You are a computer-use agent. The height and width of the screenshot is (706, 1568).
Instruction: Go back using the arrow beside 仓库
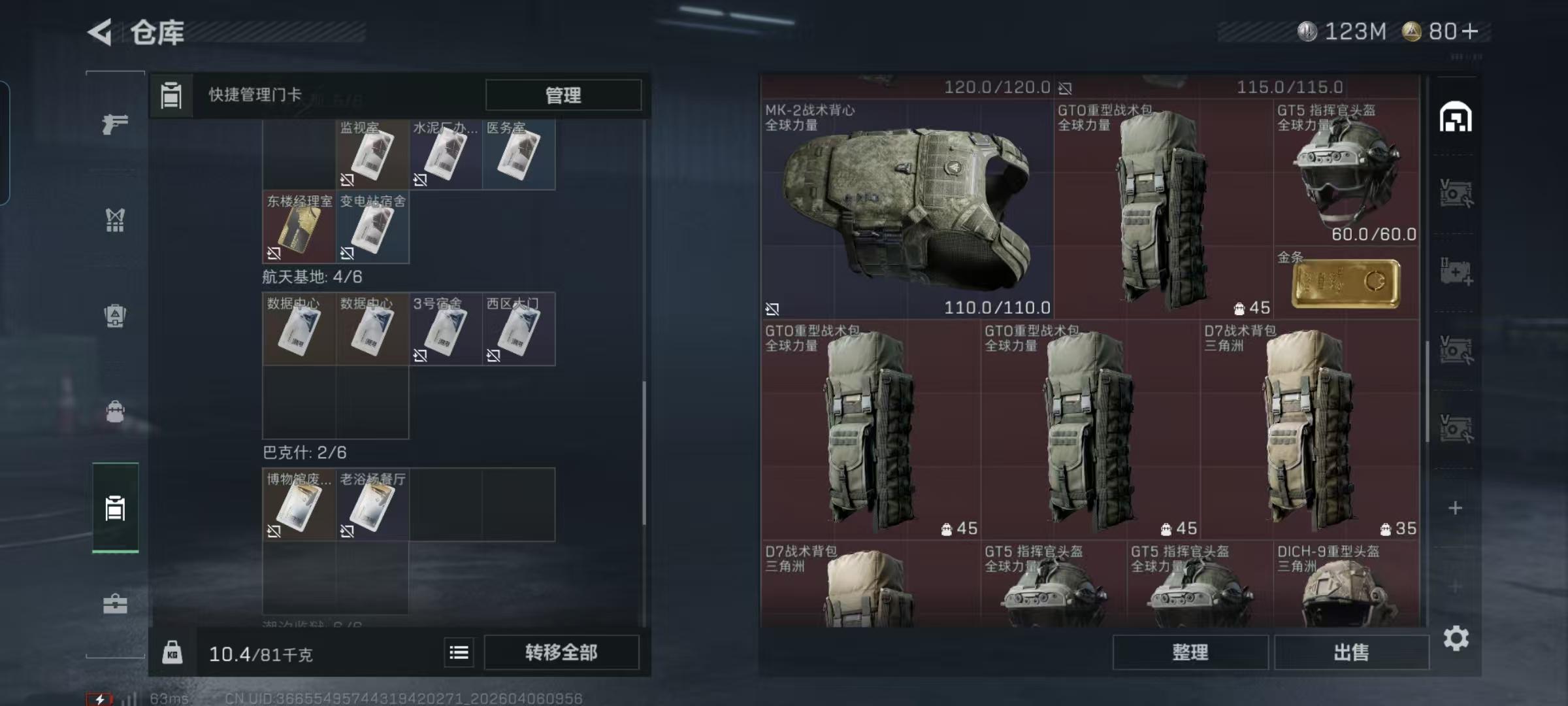(101, 32)
